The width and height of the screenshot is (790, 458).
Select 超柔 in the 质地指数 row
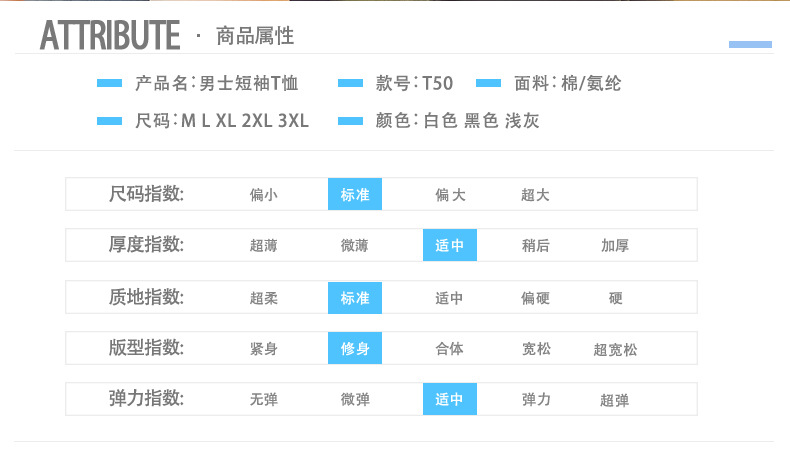pyautogui.click(x=264, y=298)
